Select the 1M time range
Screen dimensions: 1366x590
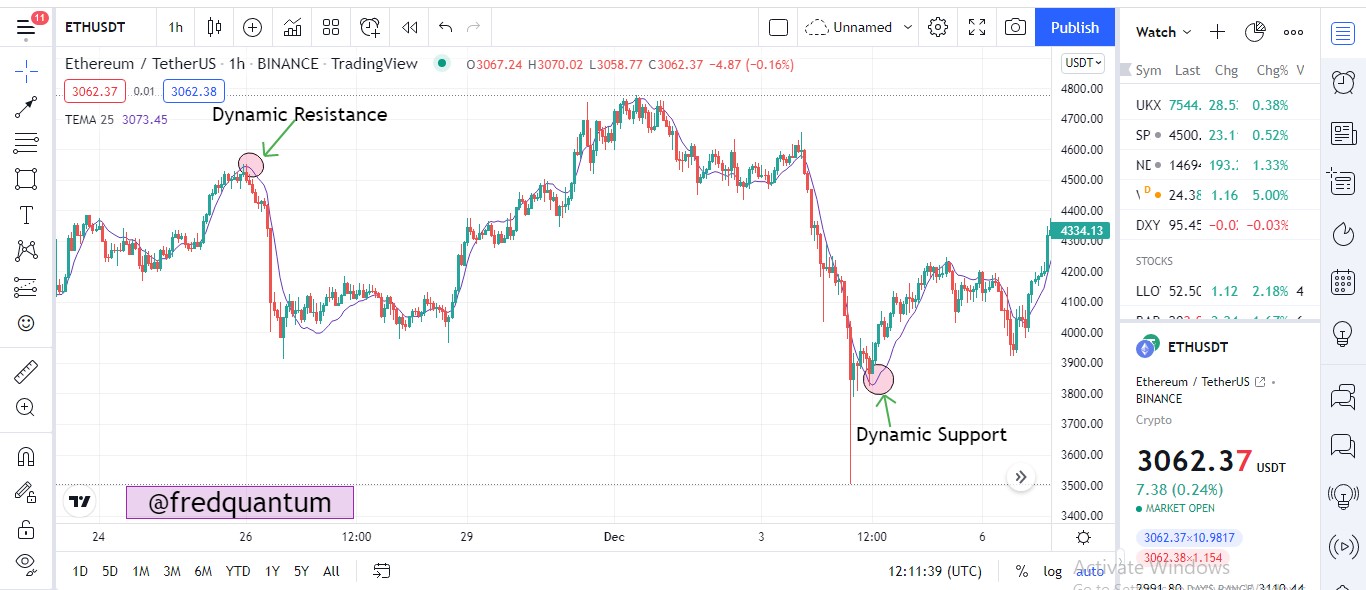coord(141,571)
